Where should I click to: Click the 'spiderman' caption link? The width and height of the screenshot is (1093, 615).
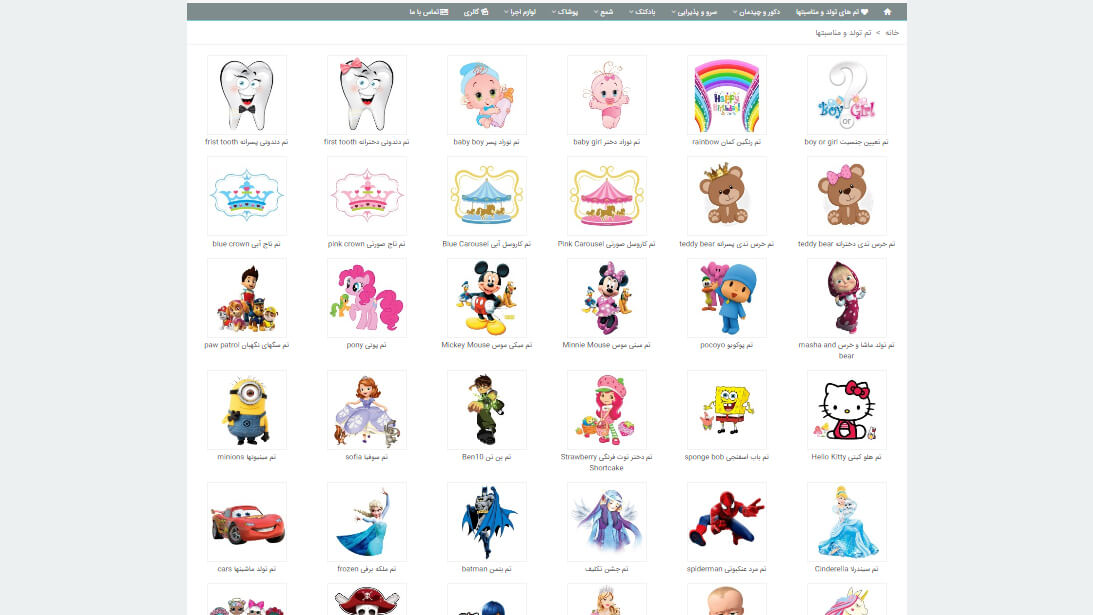click(726, 569)
